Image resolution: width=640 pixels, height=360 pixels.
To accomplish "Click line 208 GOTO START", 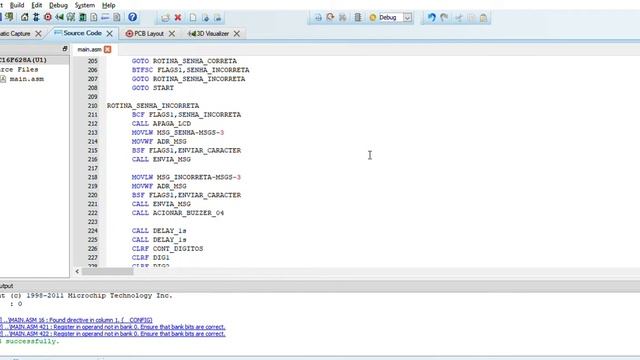I will point(153,88).
